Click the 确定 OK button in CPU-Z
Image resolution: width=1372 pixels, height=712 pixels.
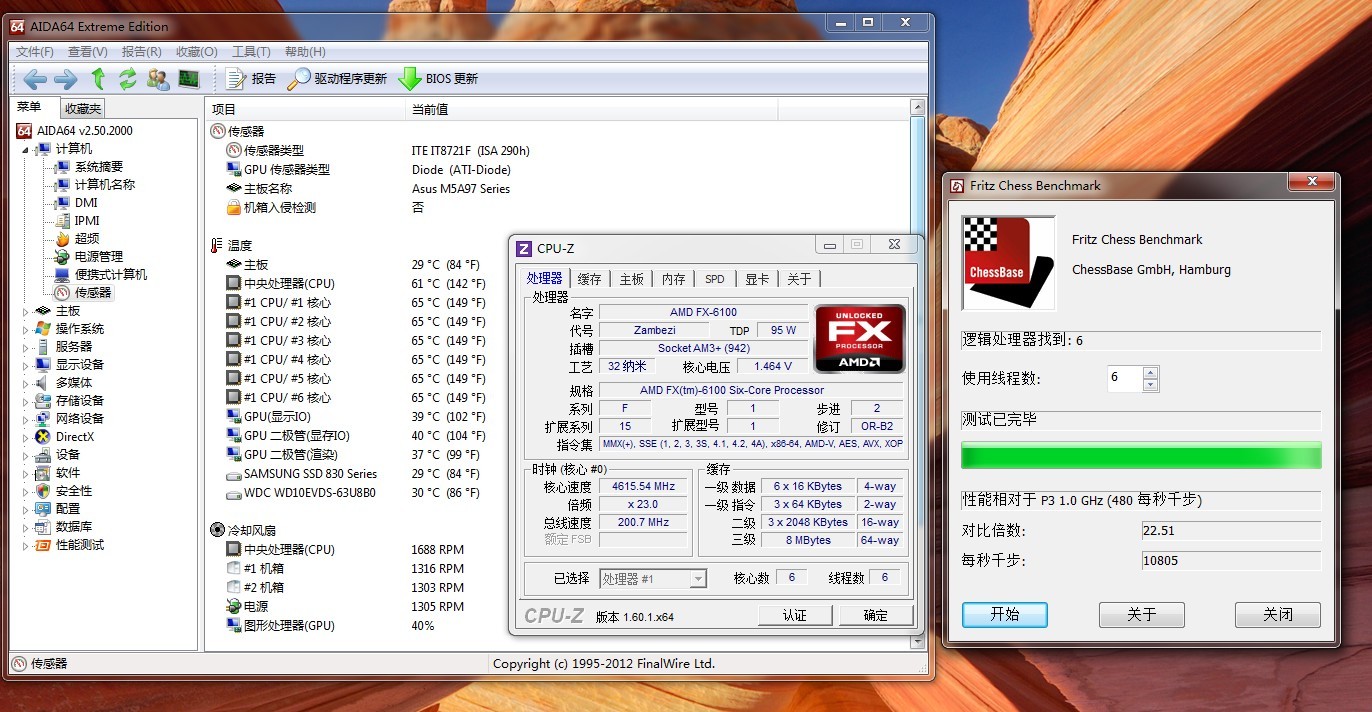[x=876, y=615]
